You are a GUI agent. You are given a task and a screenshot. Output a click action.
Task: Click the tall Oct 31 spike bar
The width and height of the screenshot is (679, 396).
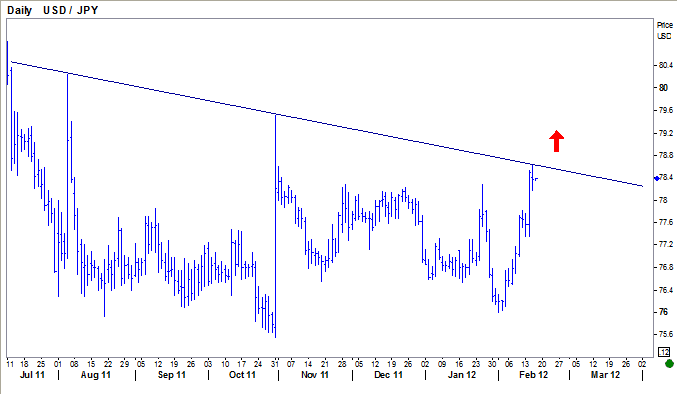point(275,226)
